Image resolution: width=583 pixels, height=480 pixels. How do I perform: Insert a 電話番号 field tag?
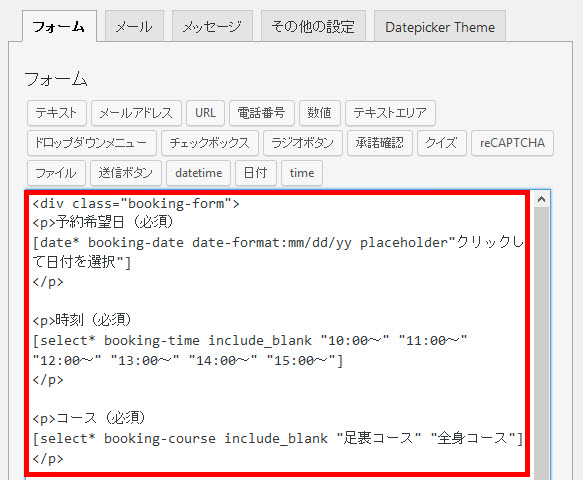pyautogui.click(x=262, y=113)
